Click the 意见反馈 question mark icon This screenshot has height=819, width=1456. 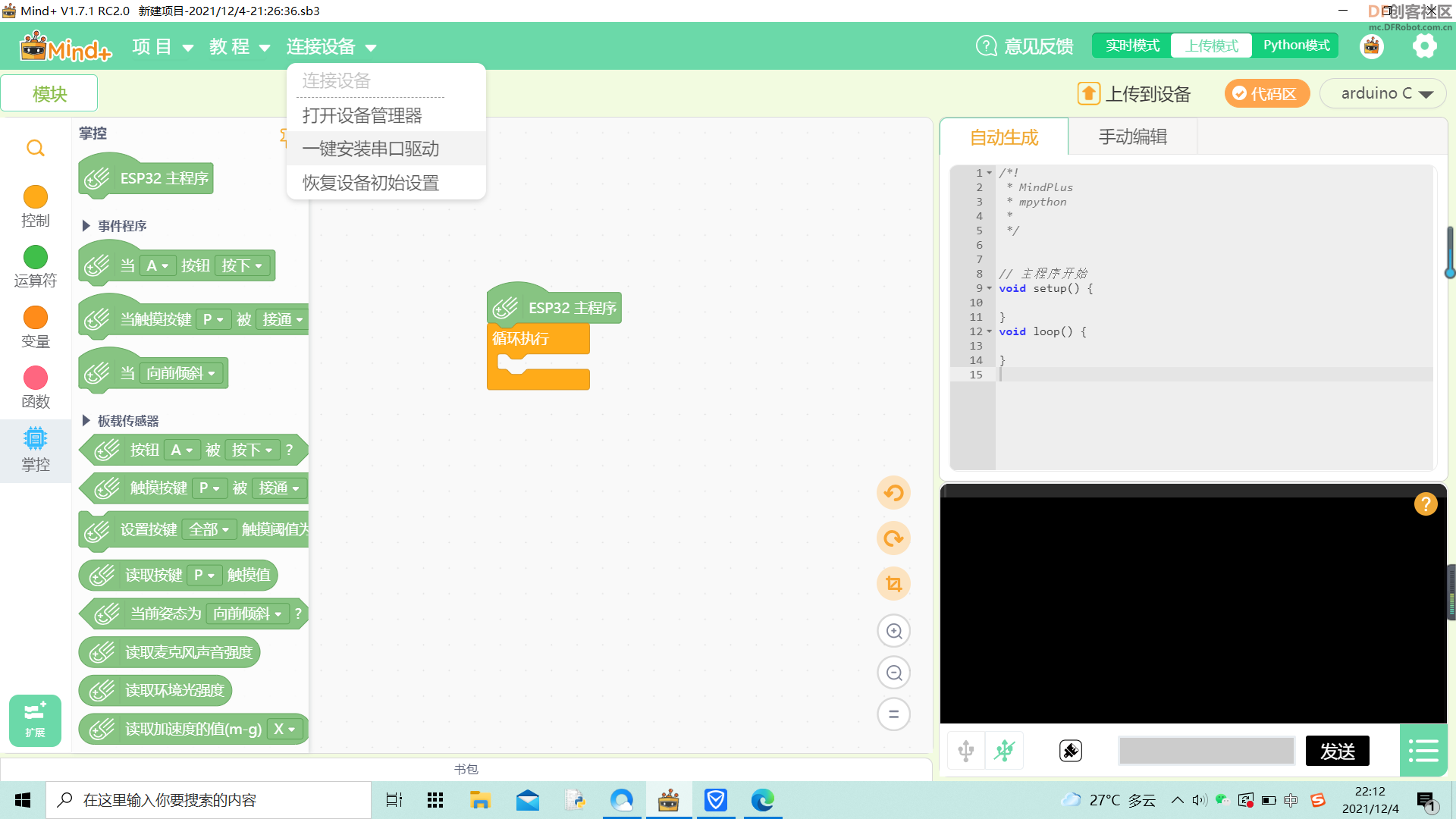[x=986, y=46]
